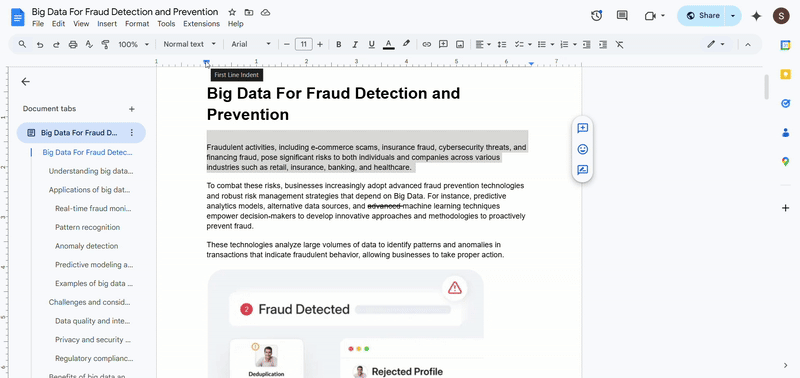Start a video call with the camera icon
This screenshot has height=378, width=800.
[650, 16]
